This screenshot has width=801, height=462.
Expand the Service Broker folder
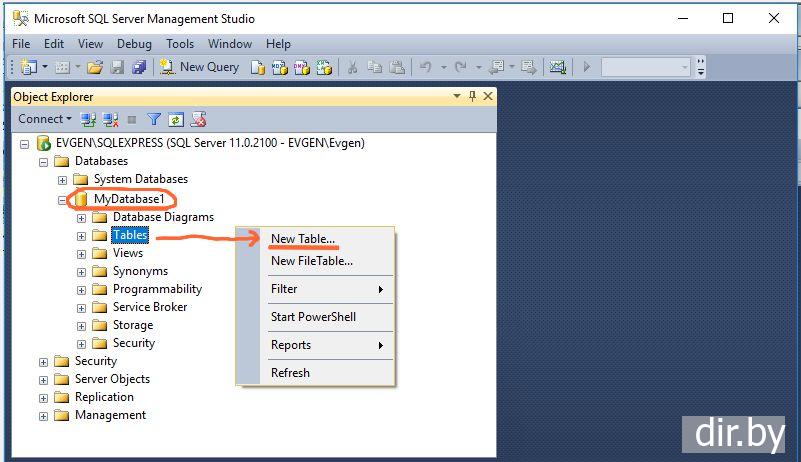coord(81,309)
